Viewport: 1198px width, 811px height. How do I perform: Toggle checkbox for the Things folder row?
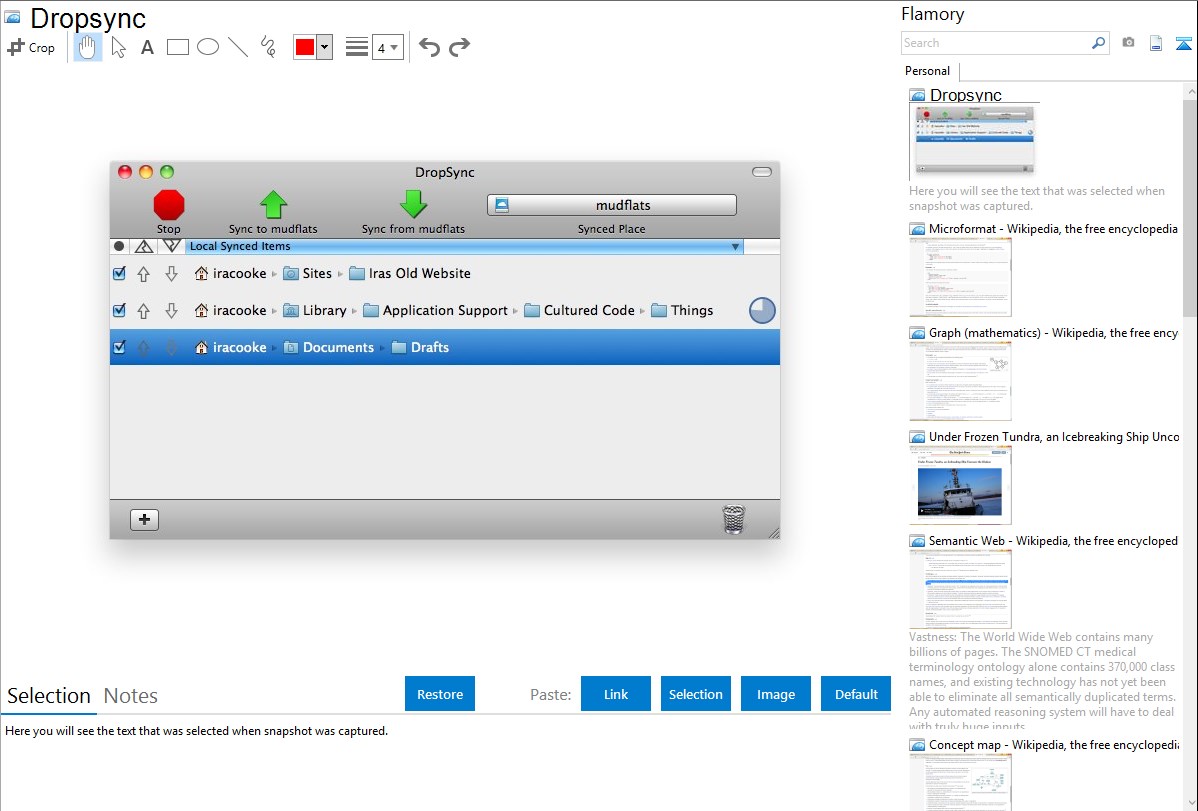[x=119, y=310]
